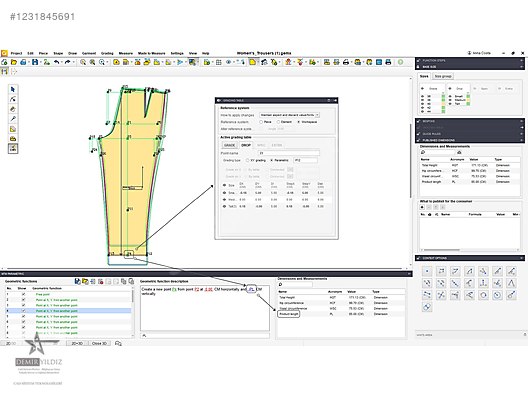Click the add icon under What to publish
The height and width of the screenshot is (396, 528).
tap(422, 207)
